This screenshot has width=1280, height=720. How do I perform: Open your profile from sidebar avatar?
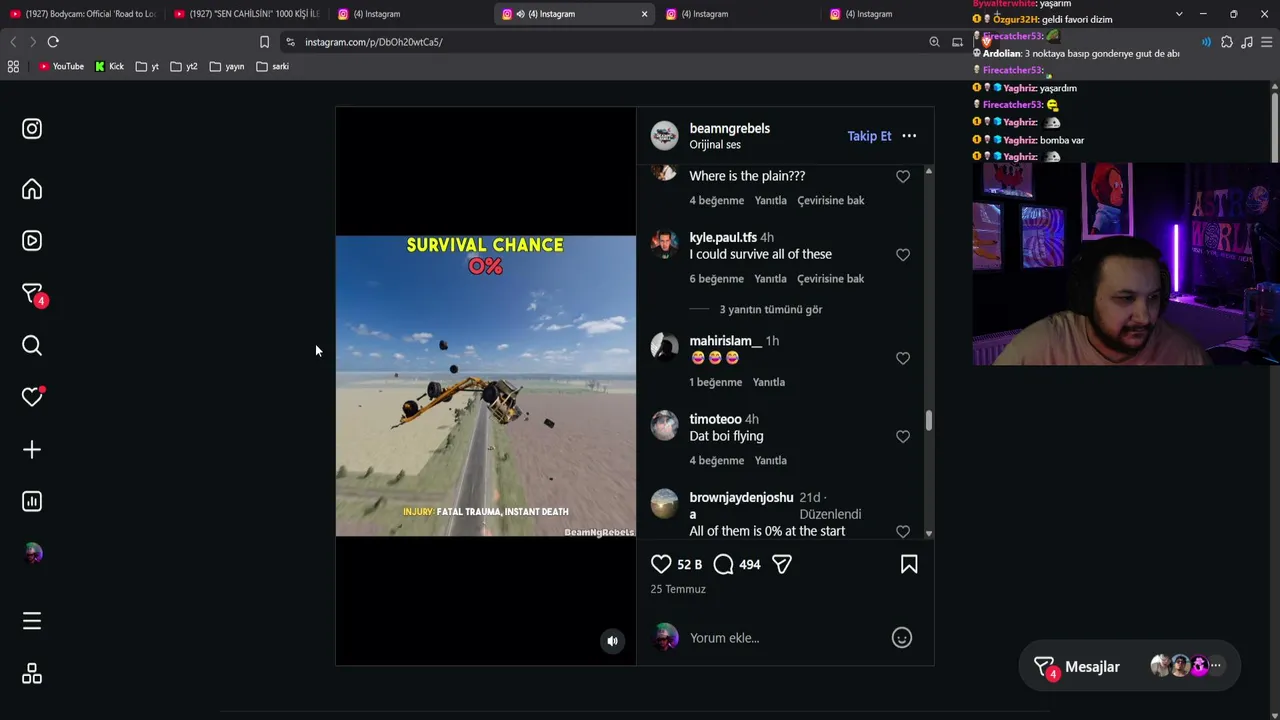pyautogui.click(x=32, y=554)
